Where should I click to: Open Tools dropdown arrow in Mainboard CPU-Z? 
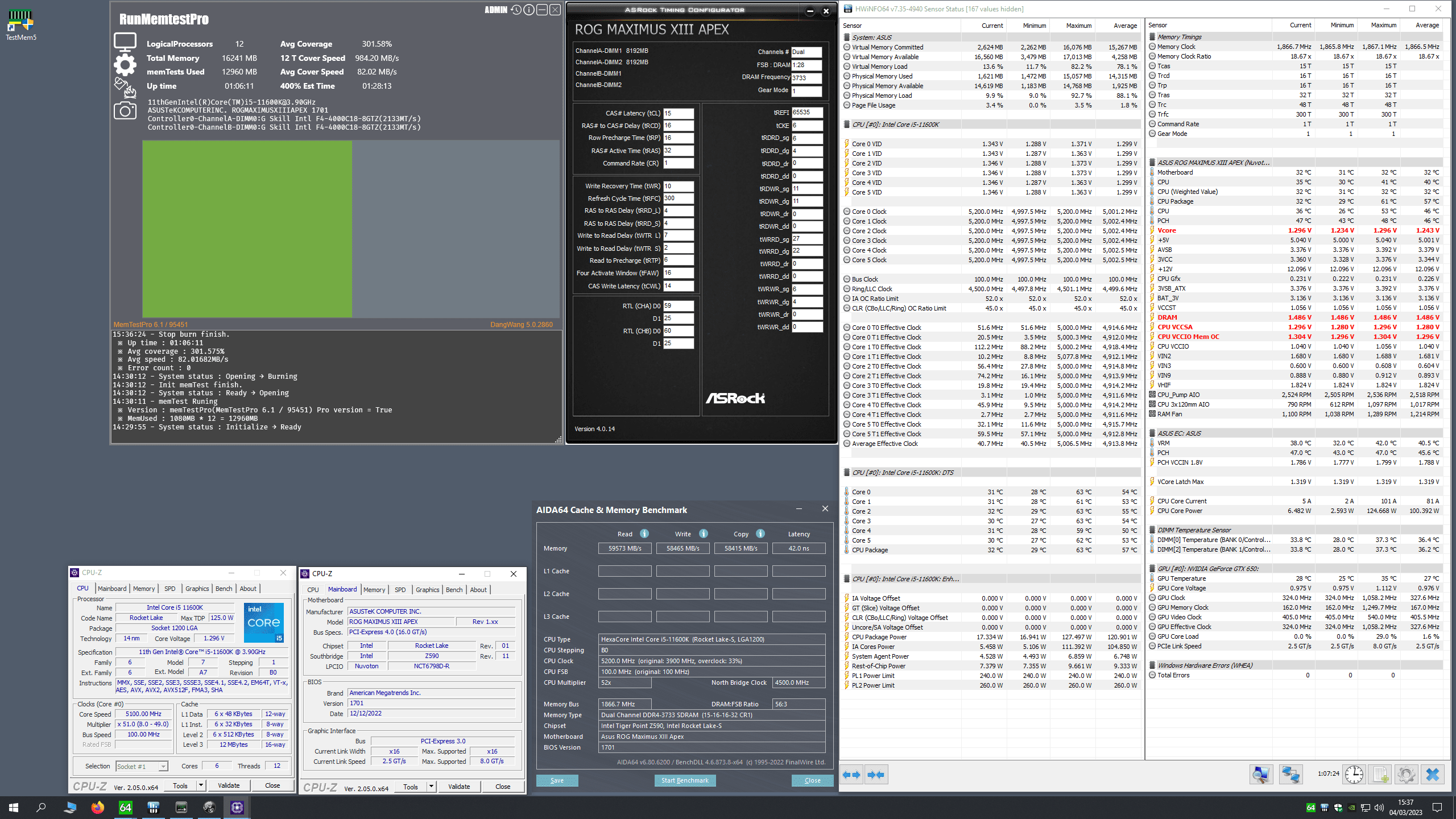431,787
